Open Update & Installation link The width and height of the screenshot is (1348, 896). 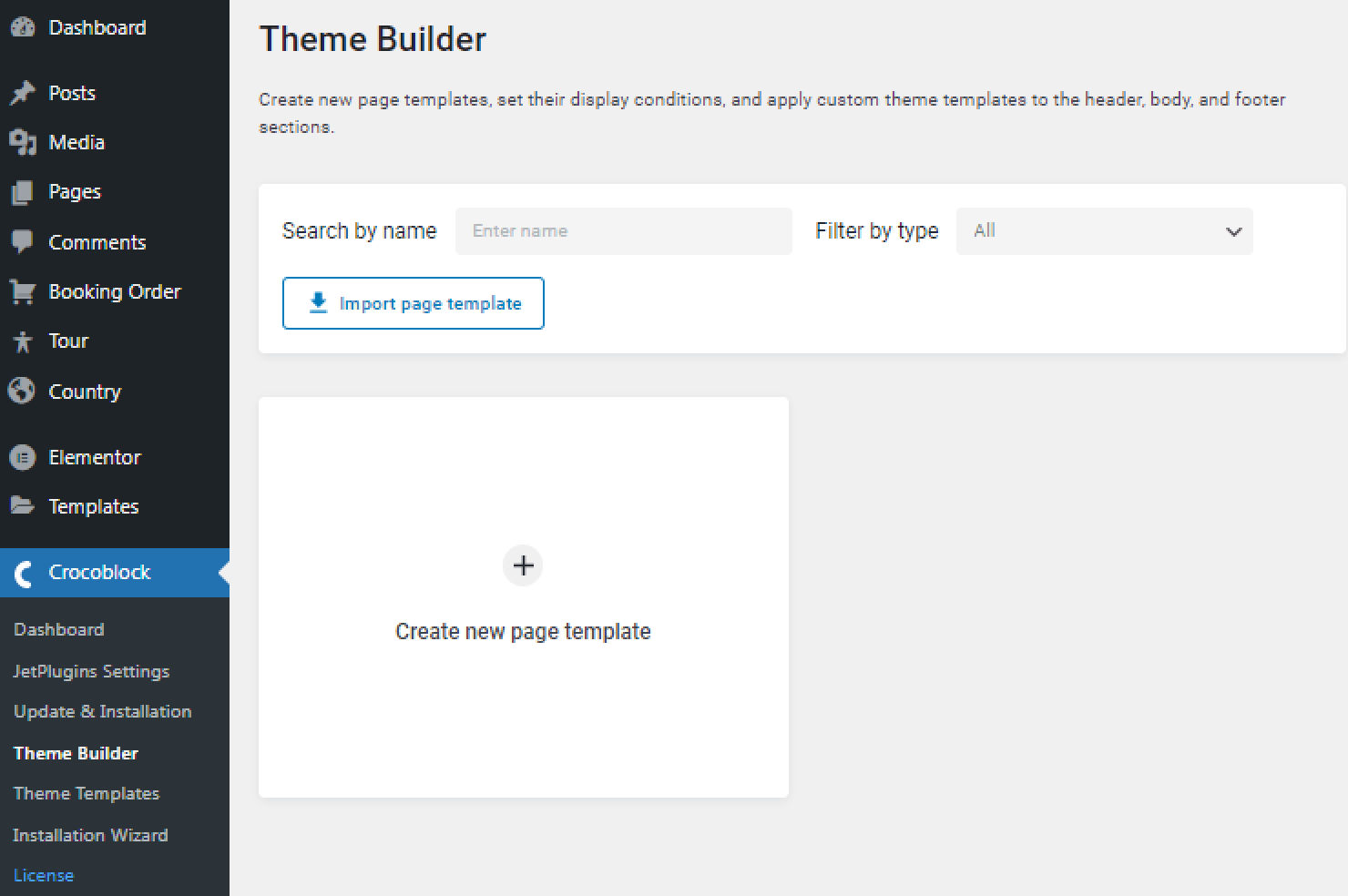coord(103,711)
